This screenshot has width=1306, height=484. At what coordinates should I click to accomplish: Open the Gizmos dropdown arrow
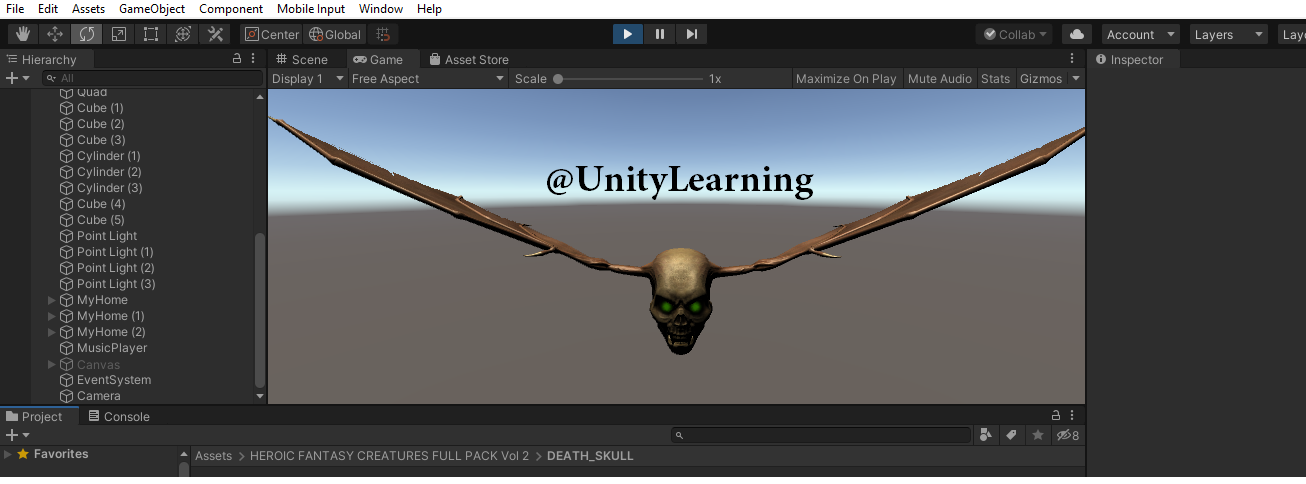pyautogui.click(x=1076, y=78)
